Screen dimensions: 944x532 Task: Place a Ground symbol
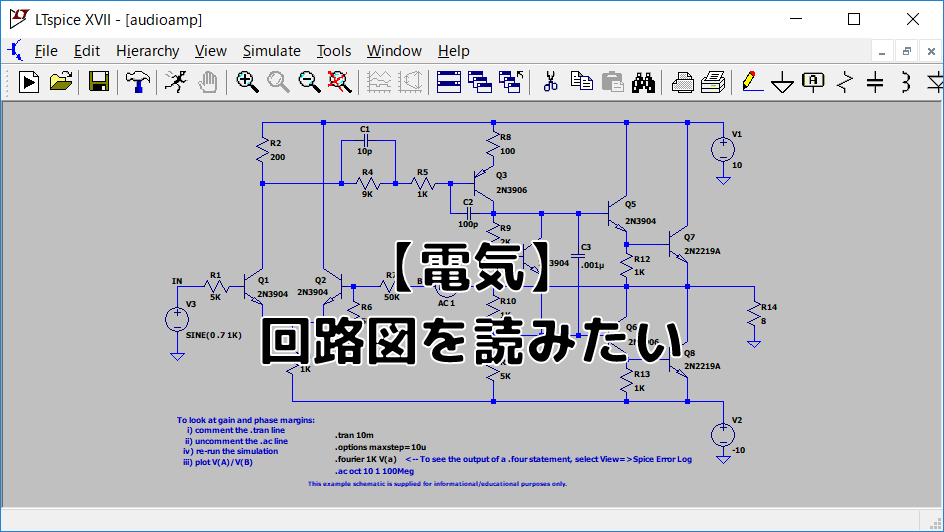[x=782, y=82]
